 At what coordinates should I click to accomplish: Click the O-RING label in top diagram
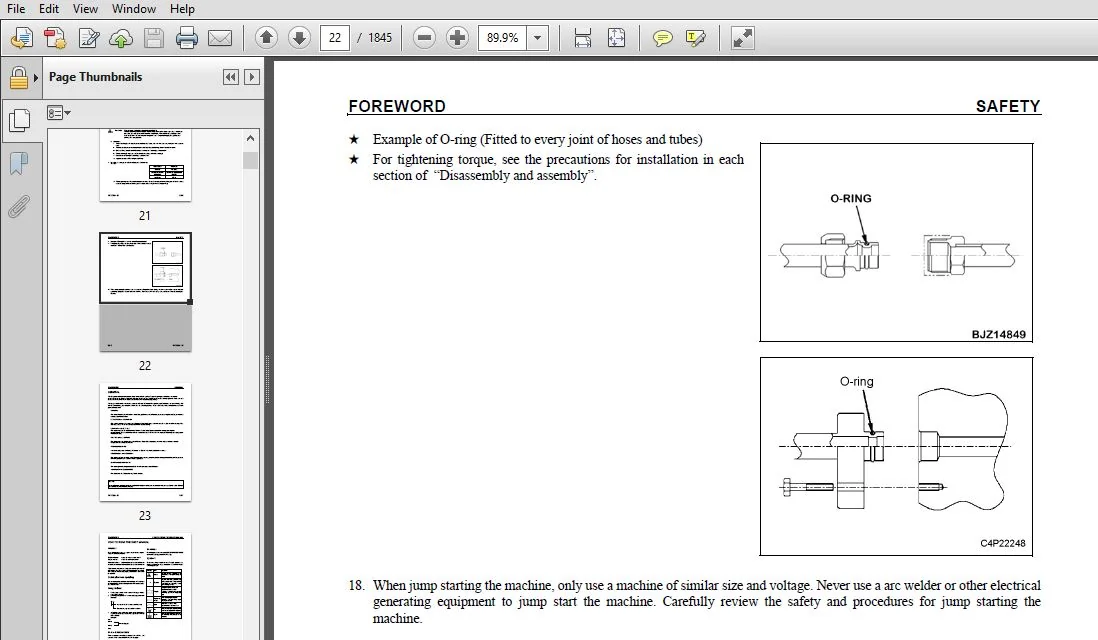851,199
